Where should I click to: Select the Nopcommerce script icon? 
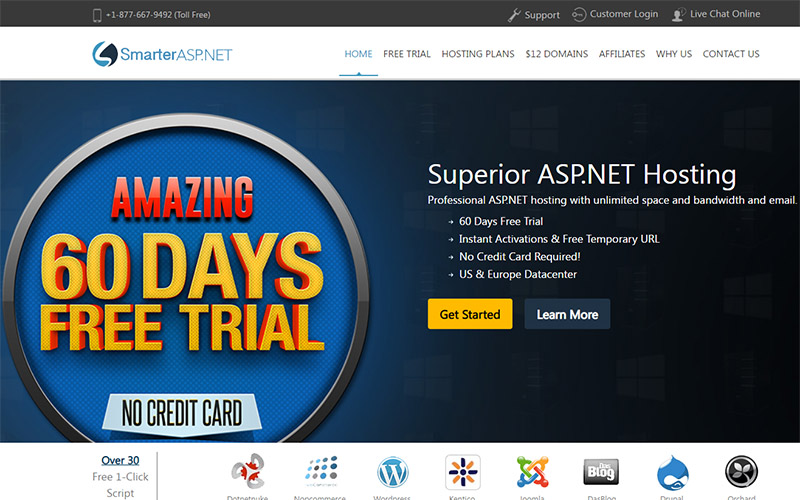pyautogui.click(x=321, y=471)
